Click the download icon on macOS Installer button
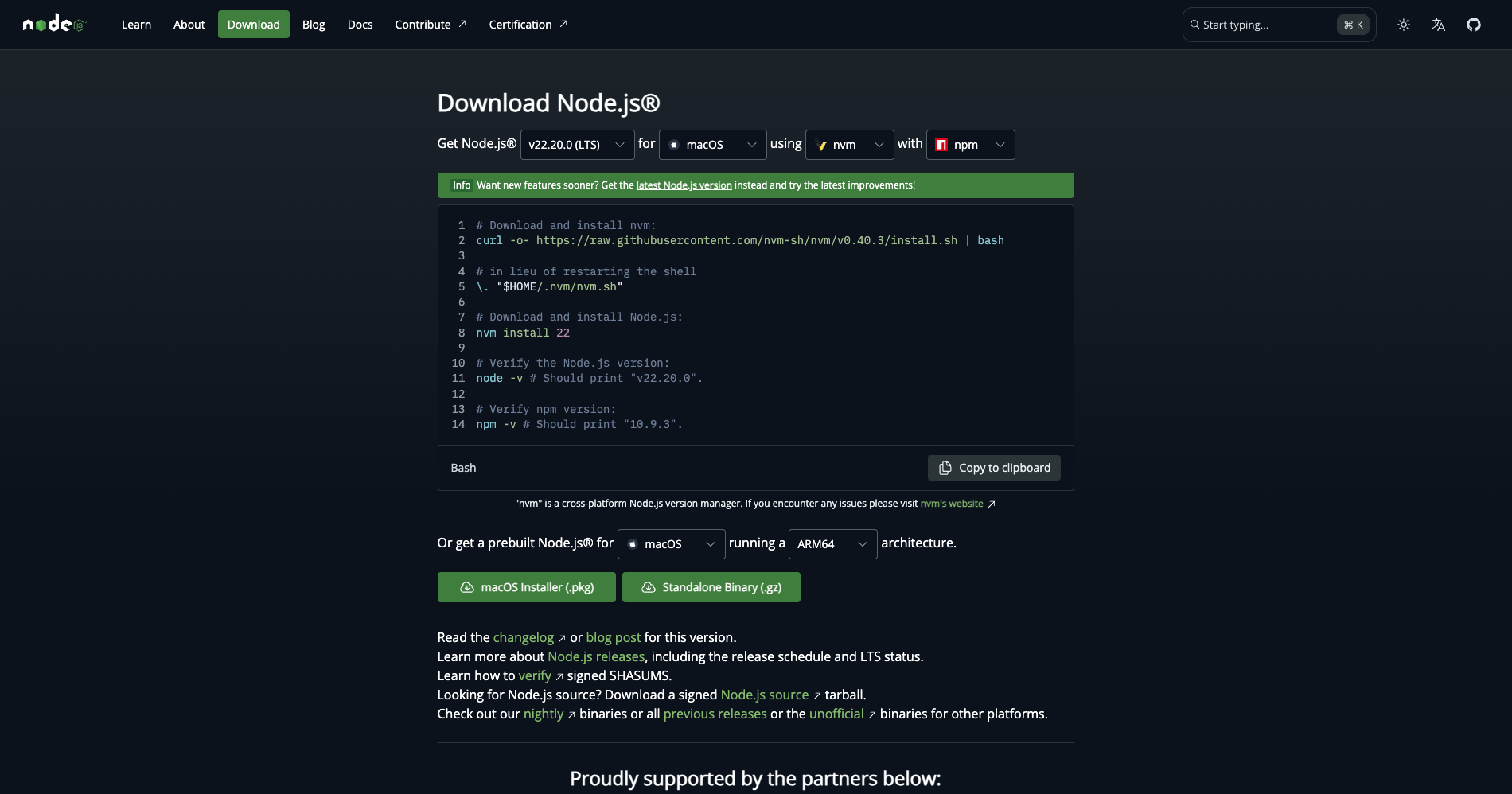Viewport: 1512px width, 794px height. (466, 587)
